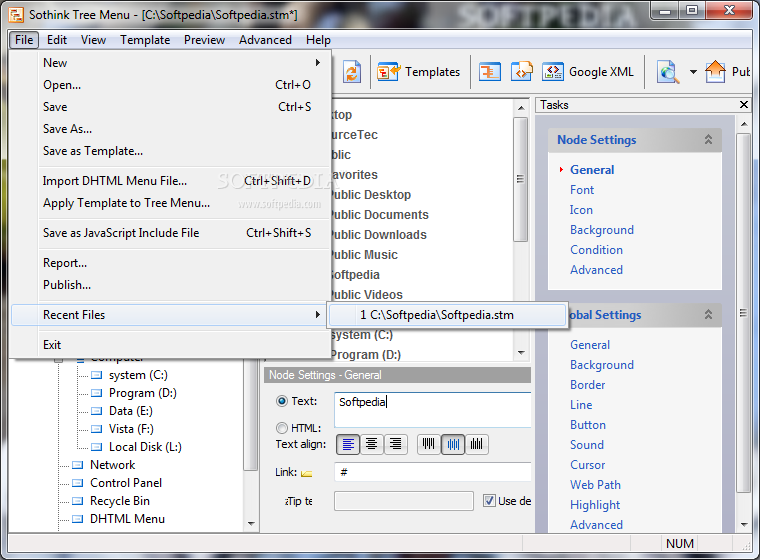Viewport: 760px width, 560px height.
Task: Click the Data (E:) node icon in the tree
Action: pos(97,411)
